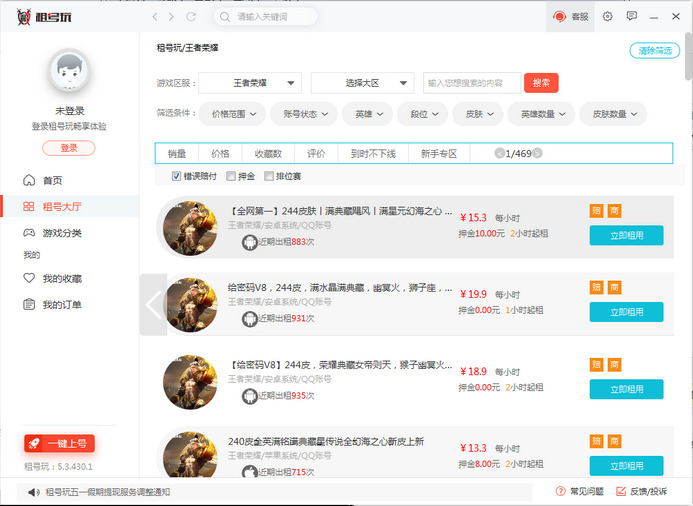This screenshot has width=693, height=506.
Task: Expand 价格范围 filter
Action: [x=232, y=114]
